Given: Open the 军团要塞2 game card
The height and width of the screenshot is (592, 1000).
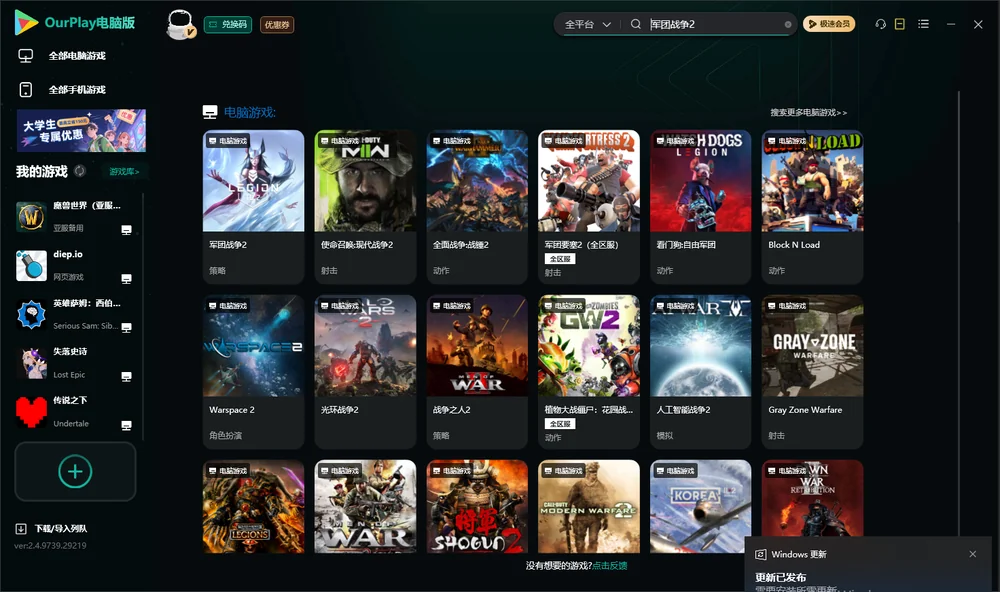Looking at the screenshot, I should [x=589, y=207].
